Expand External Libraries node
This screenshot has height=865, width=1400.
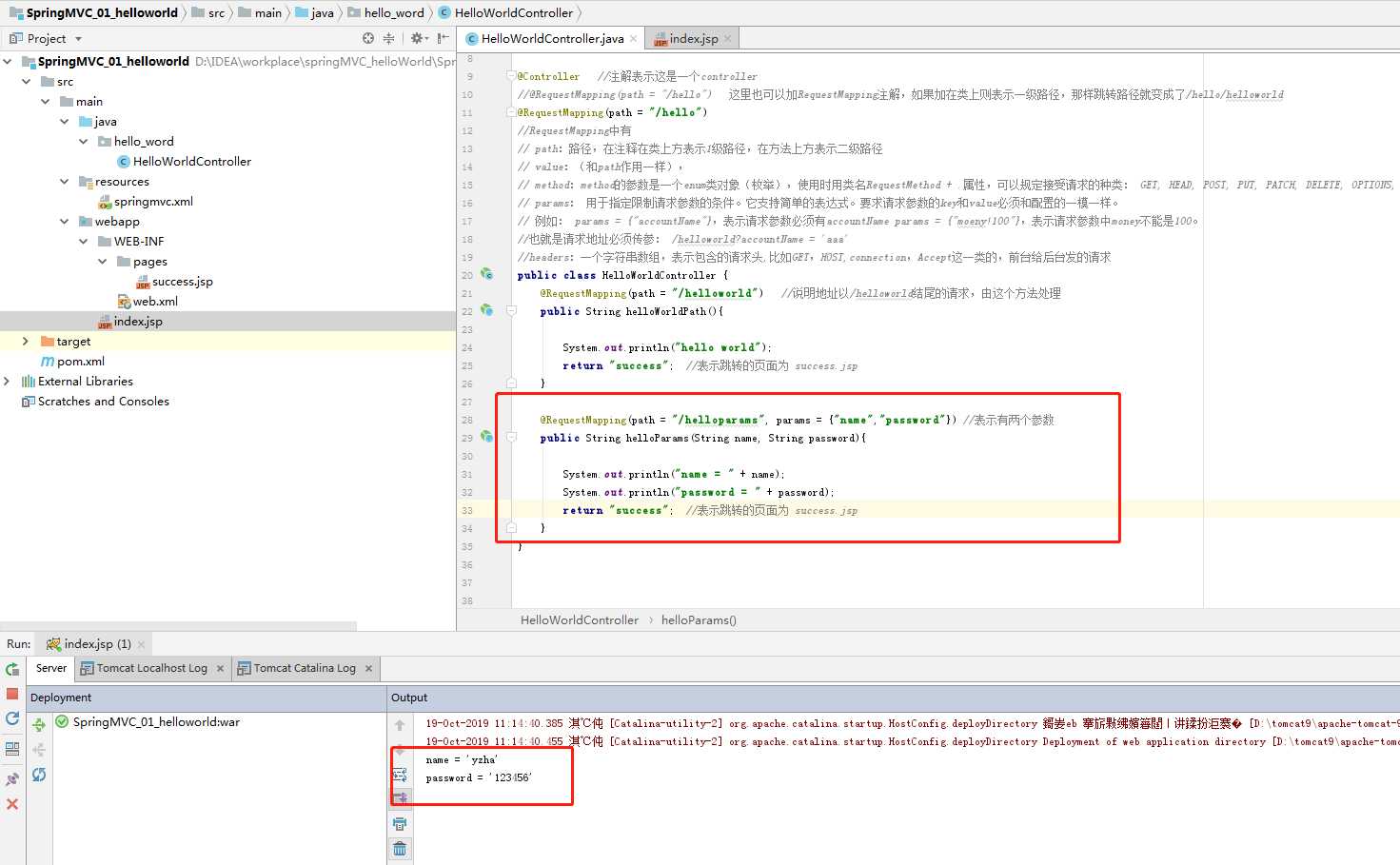coord(8,382)
